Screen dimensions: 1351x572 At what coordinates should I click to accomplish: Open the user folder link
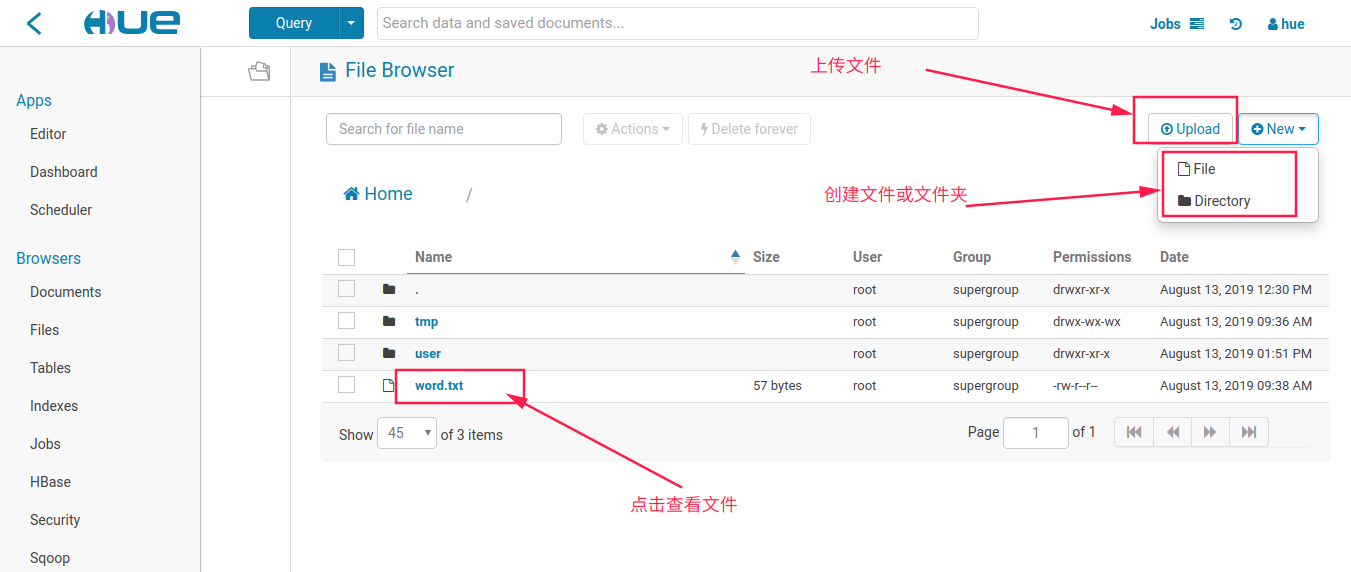(x=428, y=354)
